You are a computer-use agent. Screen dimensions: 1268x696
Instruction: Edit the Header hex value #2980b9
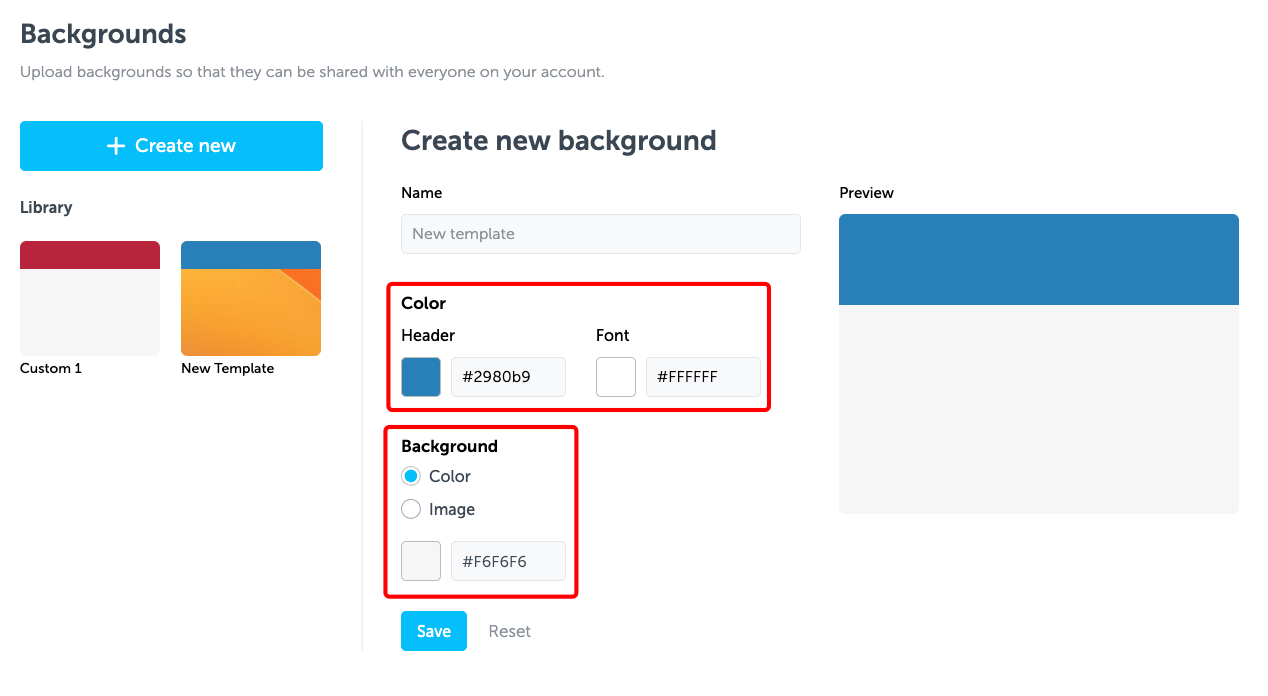(508, 377)
